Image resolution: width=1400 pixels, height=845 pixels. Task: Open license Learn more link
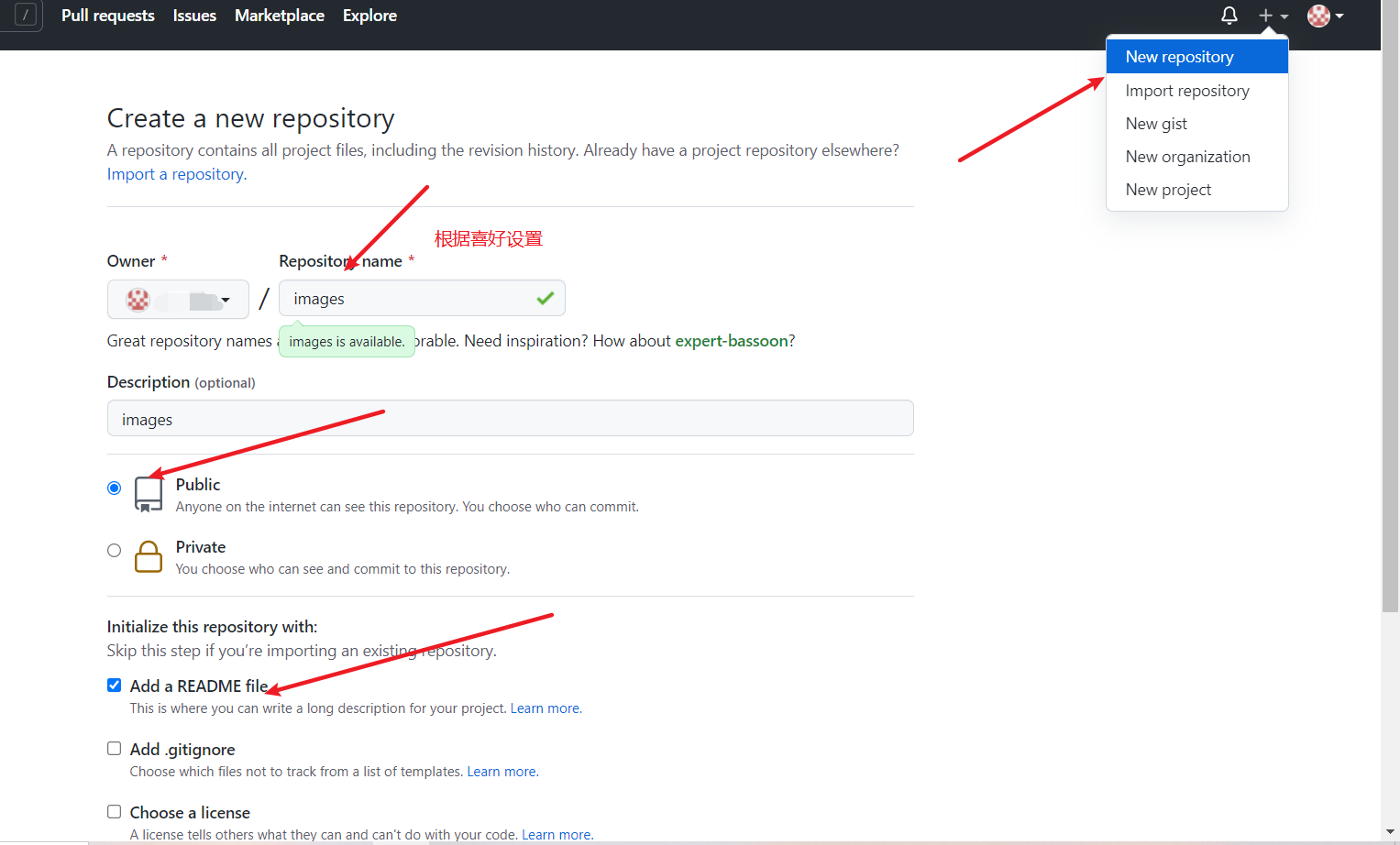pyautogui.click(x=557, y=835)
